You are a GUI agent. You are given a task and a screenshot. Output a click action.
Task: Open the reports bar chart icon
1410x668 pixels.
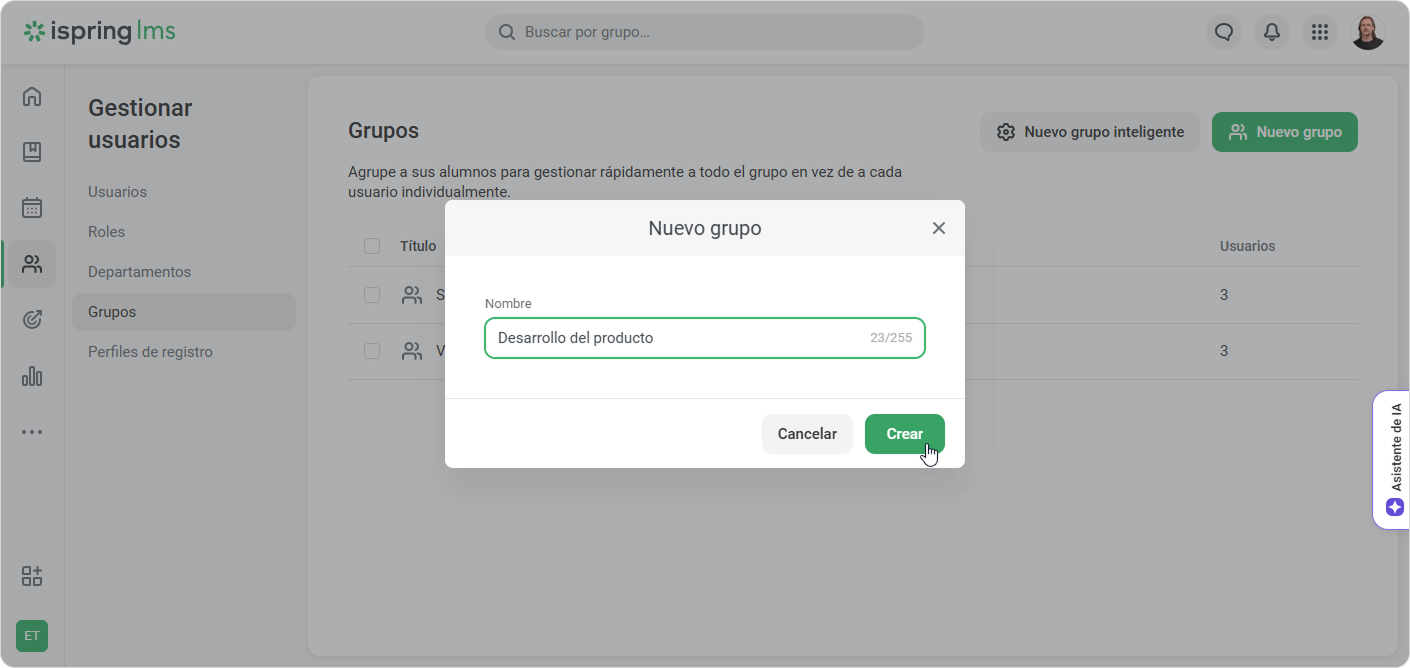point(32,376)
